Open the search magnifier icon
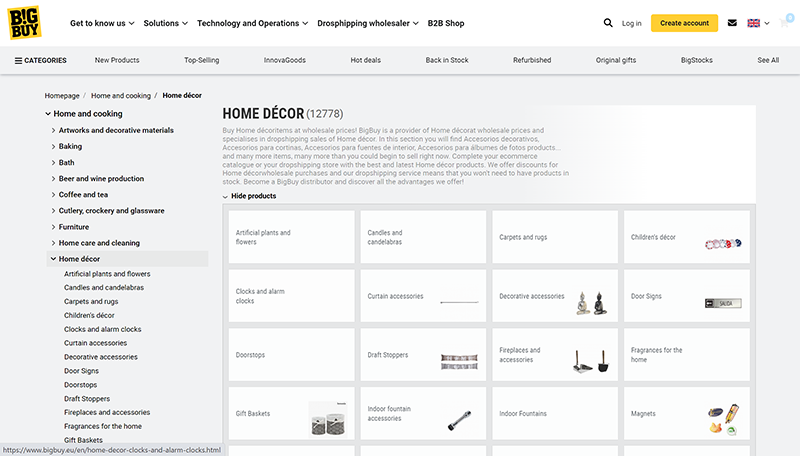The width and height of the screenshot is (800, 456). point(608,23)
